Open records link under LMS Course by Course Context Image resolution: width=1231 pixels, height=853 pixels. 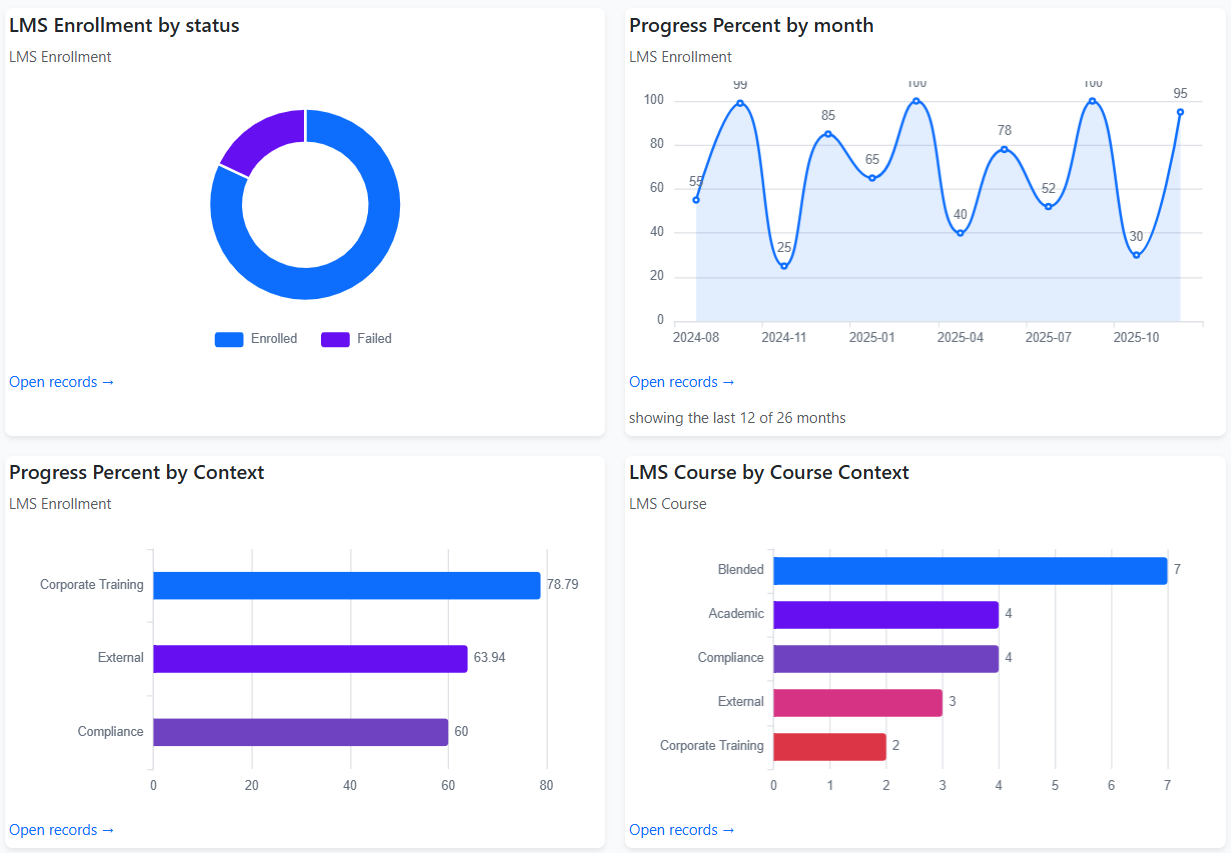682,830
